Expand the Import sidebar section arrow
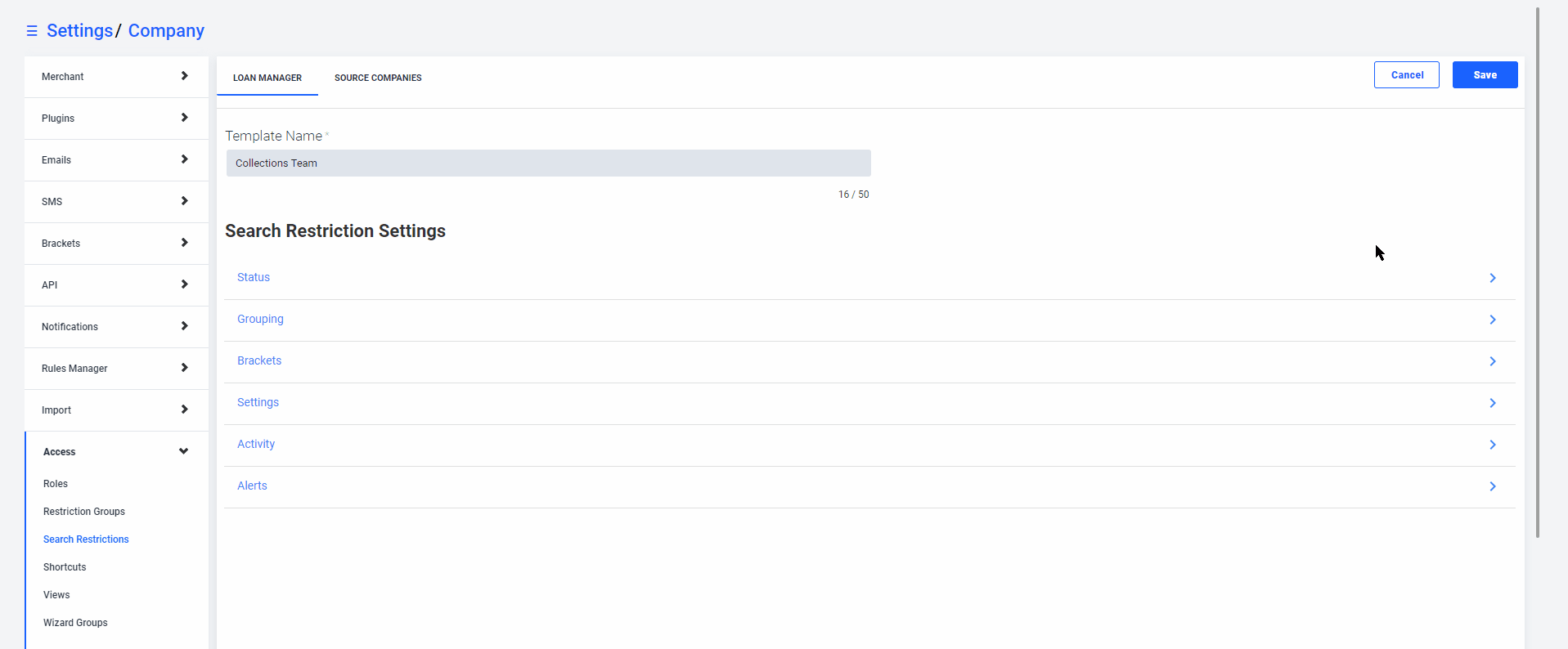The width and height of the screenshot is (1568, 649). coord(184,410)
